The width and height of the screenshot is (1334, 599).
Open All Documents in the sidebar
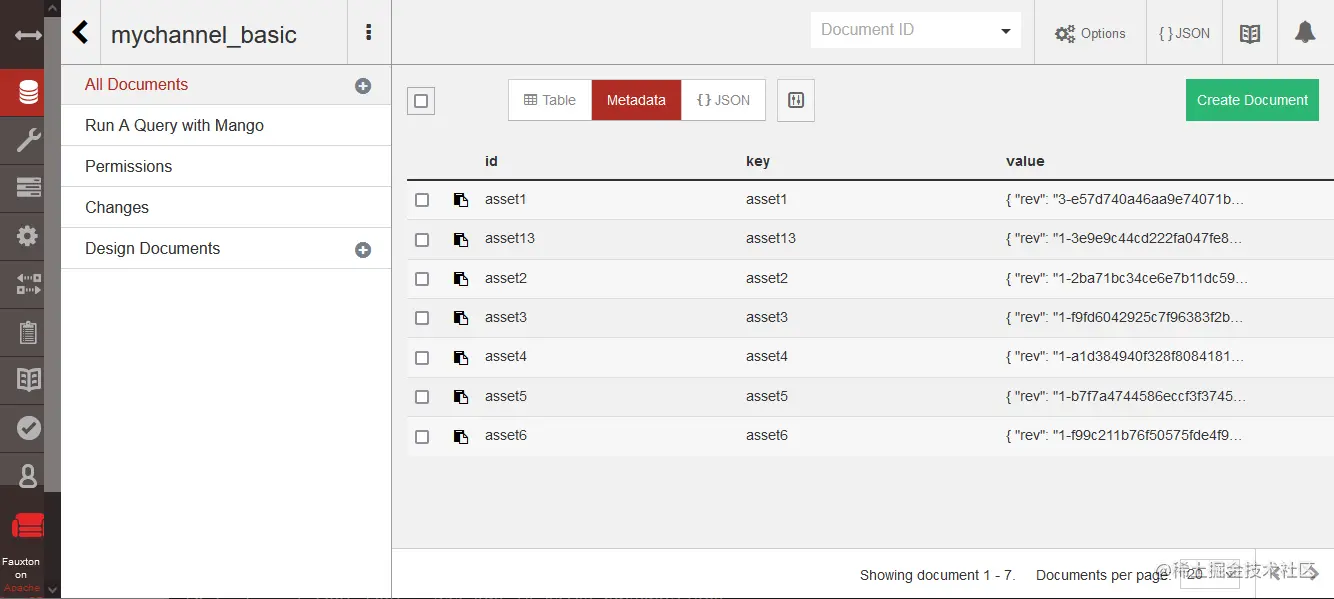[x=136, y=85]
